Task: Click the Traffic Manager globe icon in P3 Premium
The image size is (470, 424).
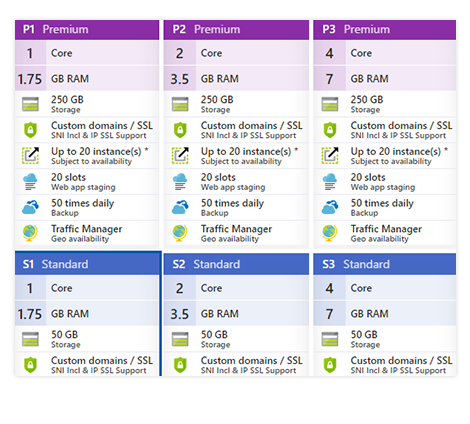Action: (x=330, y=233)
